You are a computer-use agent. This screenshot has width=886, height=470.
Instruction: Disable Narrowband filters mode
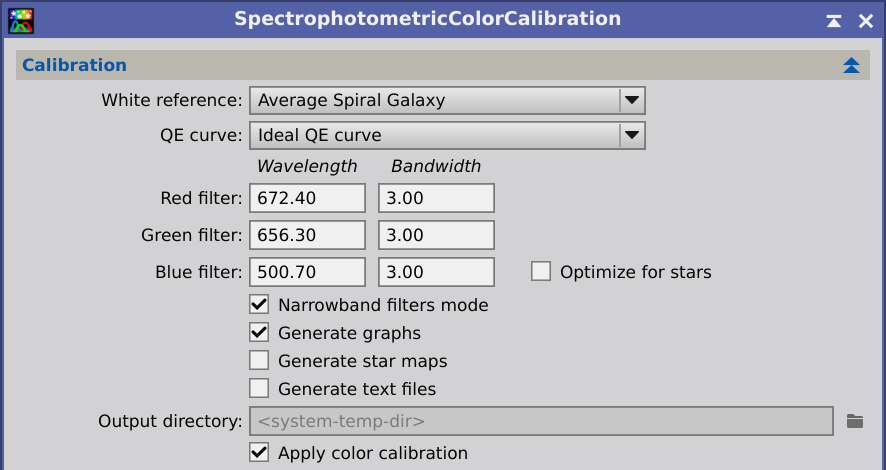(x=259, y=305)
